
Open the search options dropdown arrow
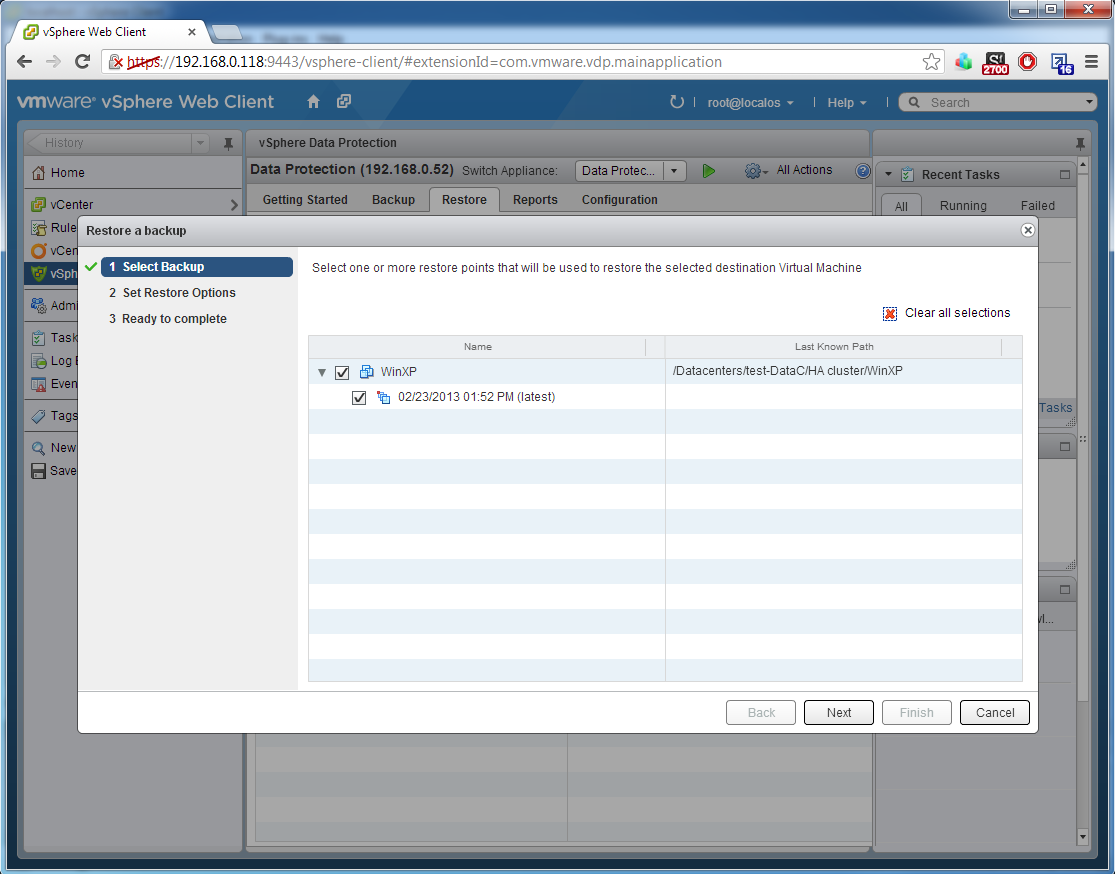[x=1089, y=102]
